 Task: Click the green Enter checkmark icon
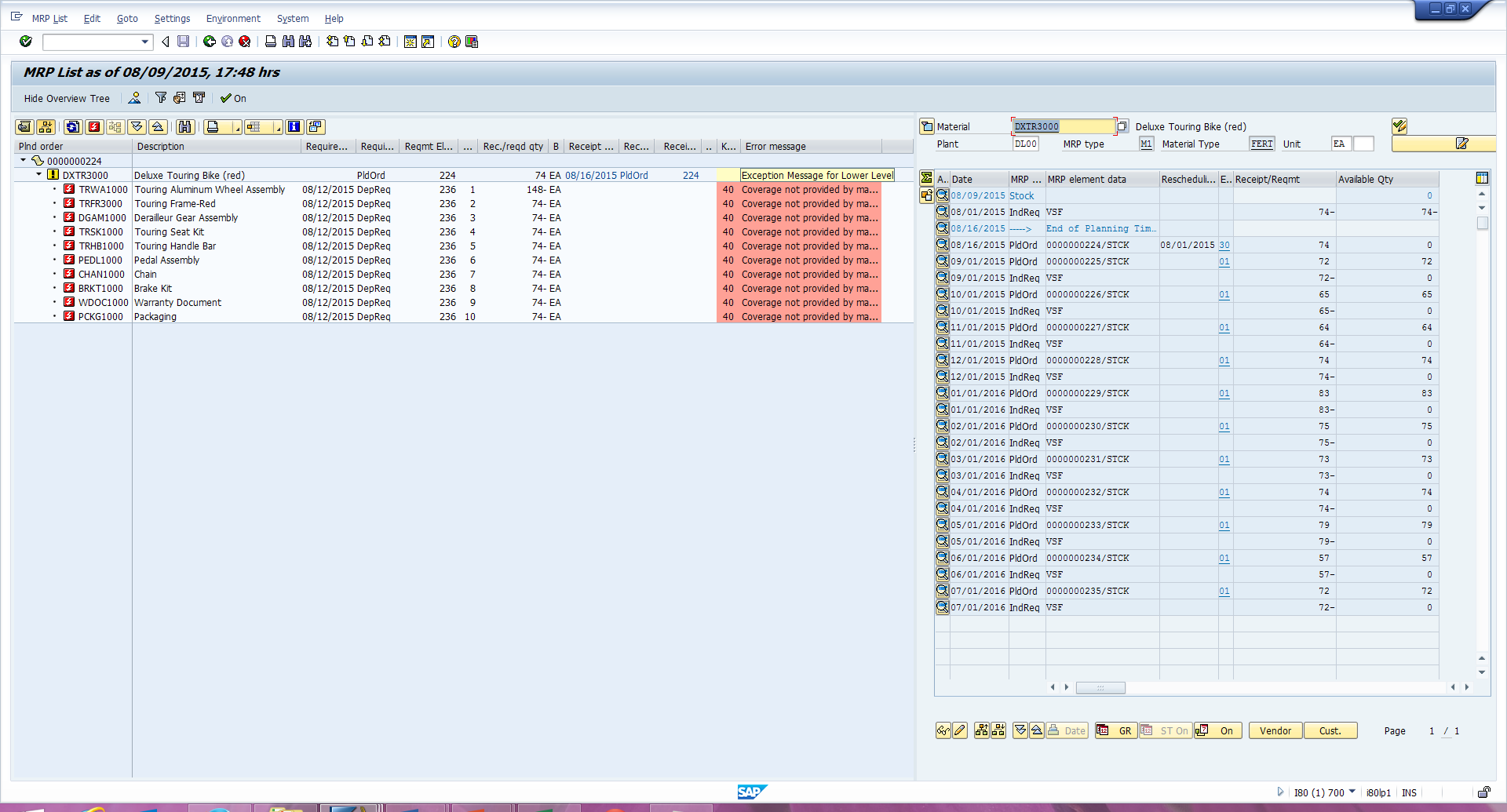click(26, 42)
